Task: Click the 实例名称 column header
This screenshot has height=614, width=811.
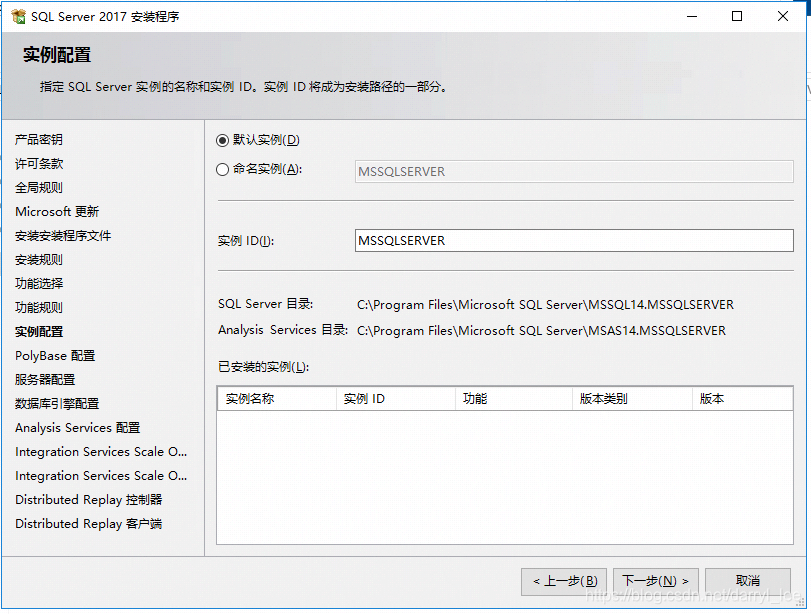Action: (x=277, y=399)
